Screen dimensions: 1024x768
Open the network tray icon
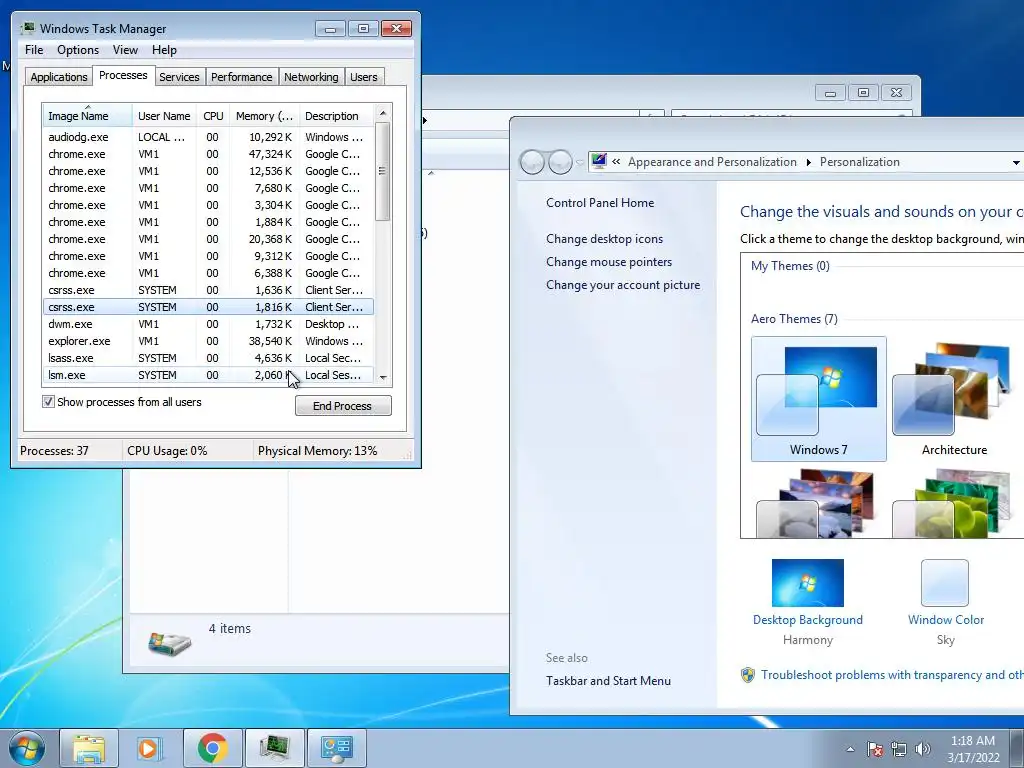pyautogui.click(x=899, y=749)
